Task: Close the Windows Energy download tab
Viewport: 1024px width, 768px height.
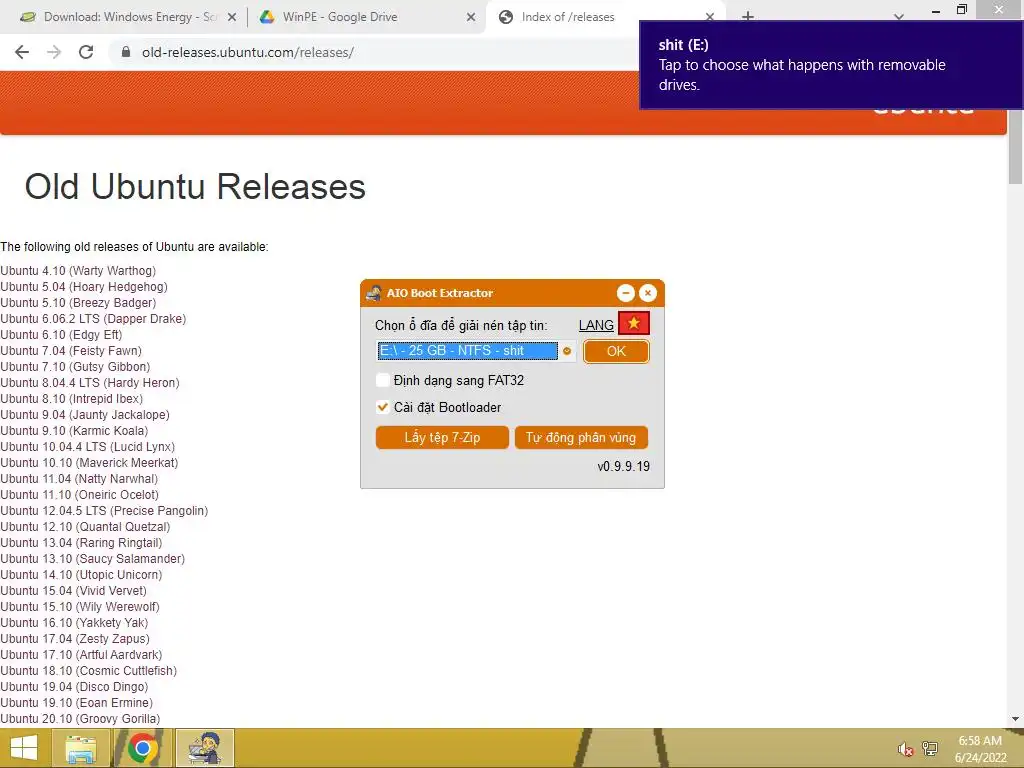Action: click(232, 17)
